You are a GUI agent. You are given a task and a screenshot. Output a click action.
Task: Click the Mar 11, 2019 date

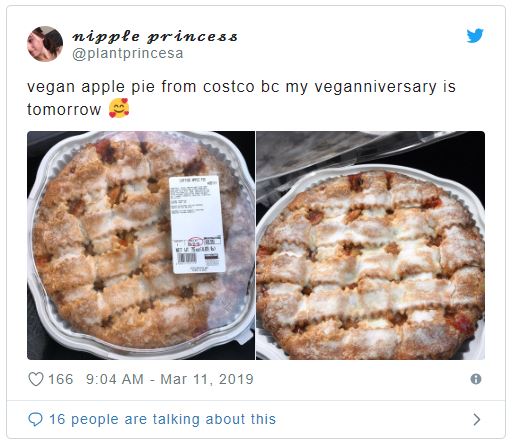207,379
